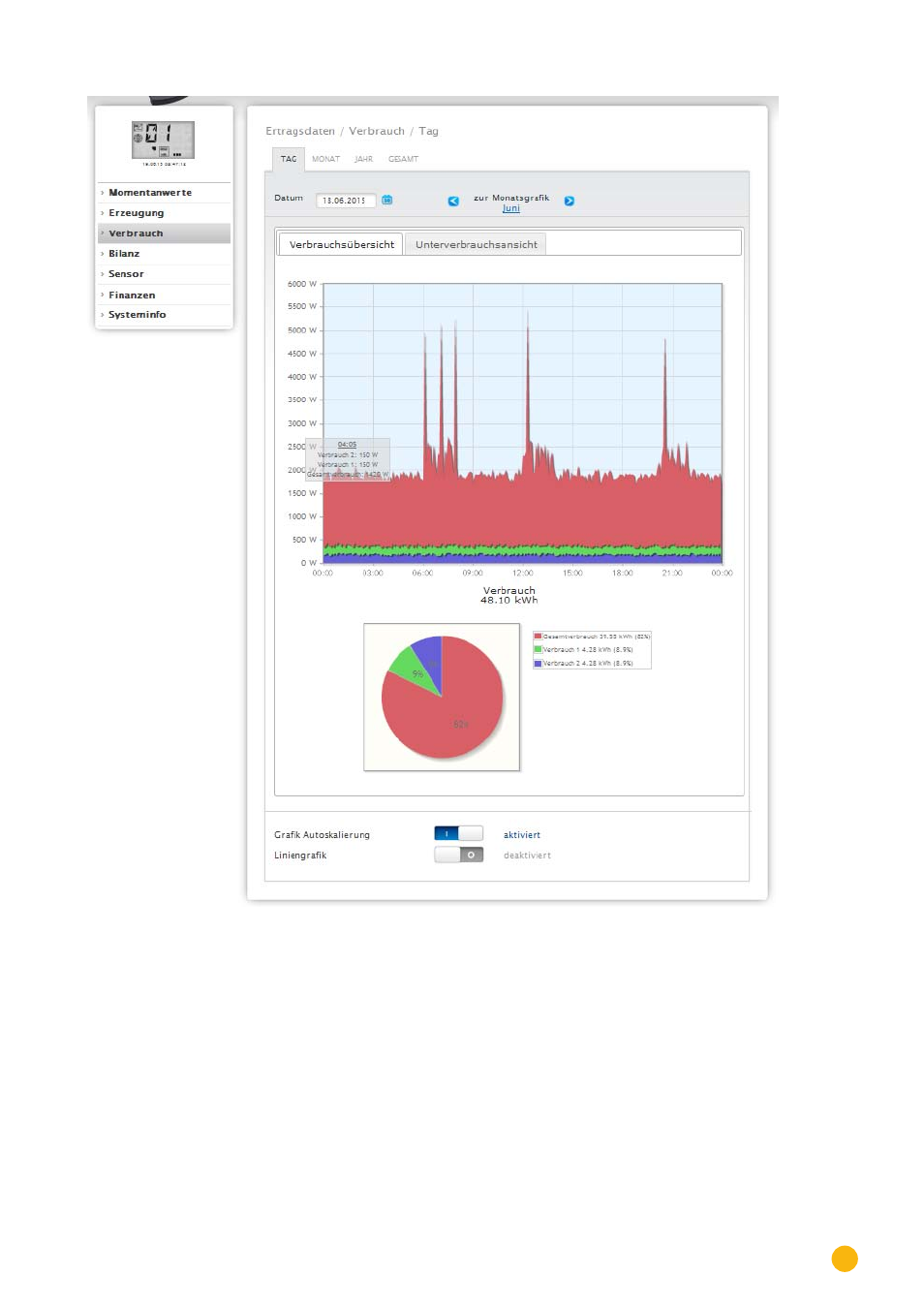The height and width of the screenshot is (1307, 924).
Task: Open the Unterverbrauchsansicht tab
Action: [x=476, y=244]
